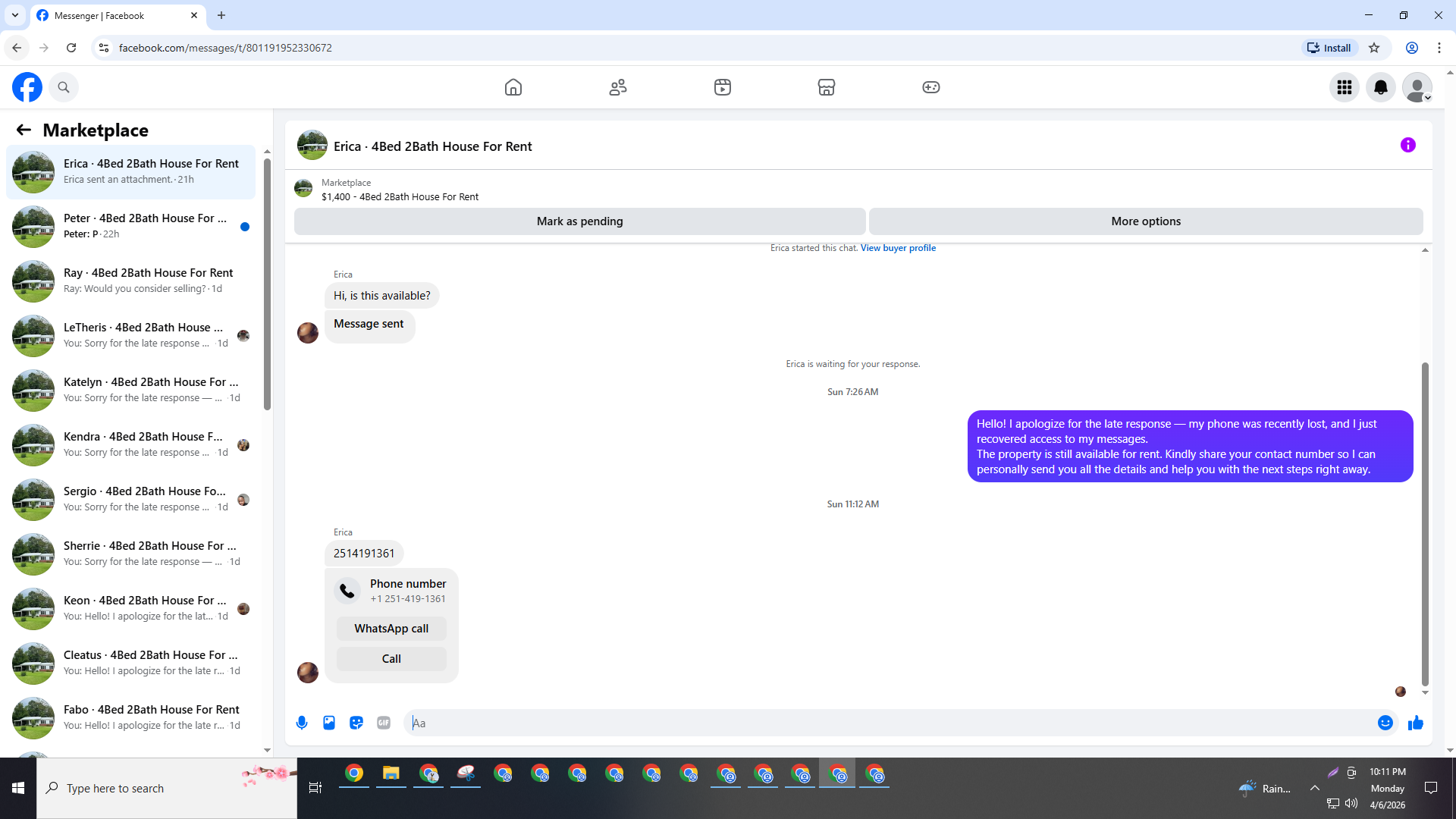
Task: Open the taskbar clock and calendar
Action: tap(1388, 789)
